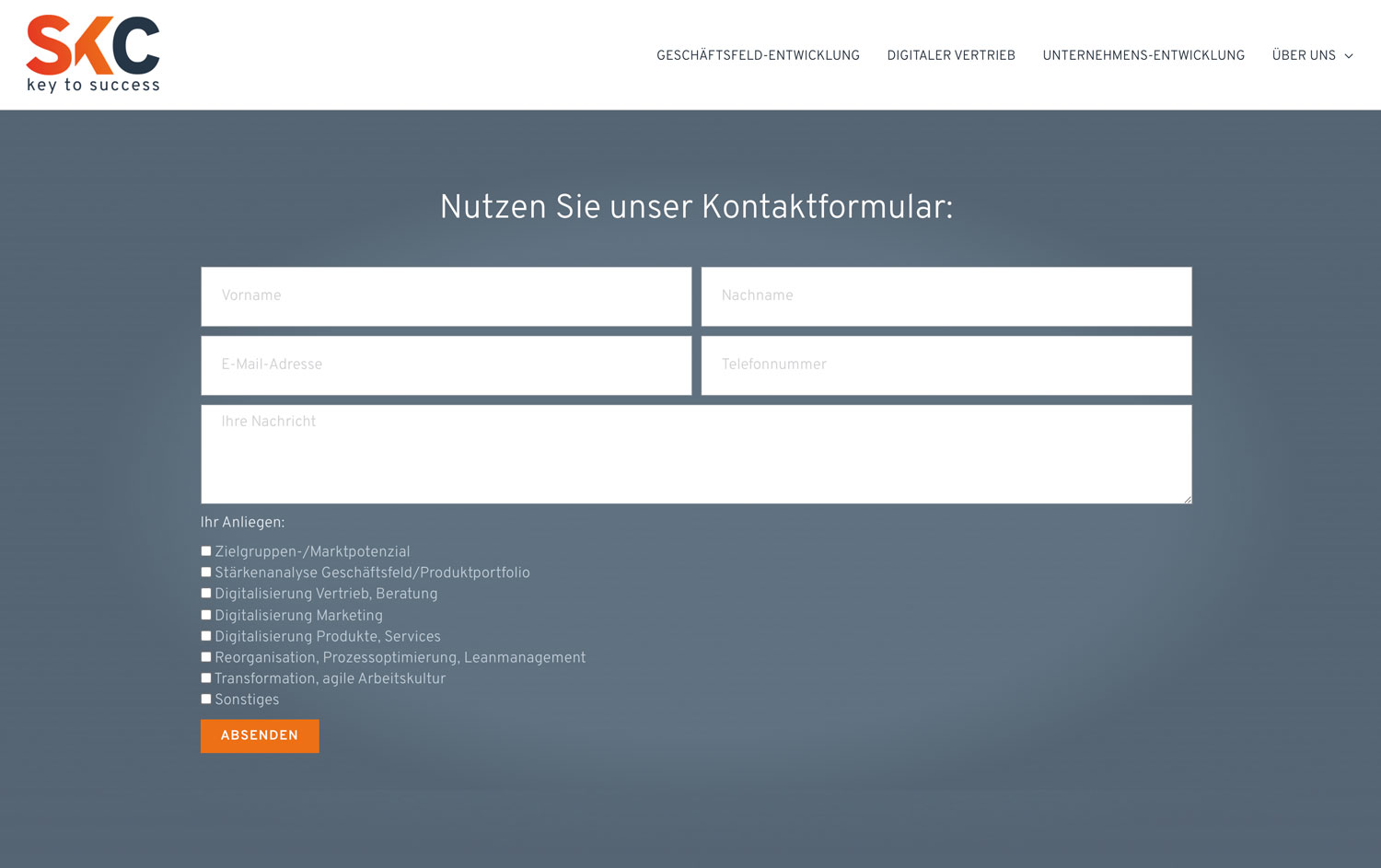Viewport: 1381px width, 868px height.
Task: Tick the Digitalisierung Vertrieb, Beratung checkbox
Action: point(206,594)
